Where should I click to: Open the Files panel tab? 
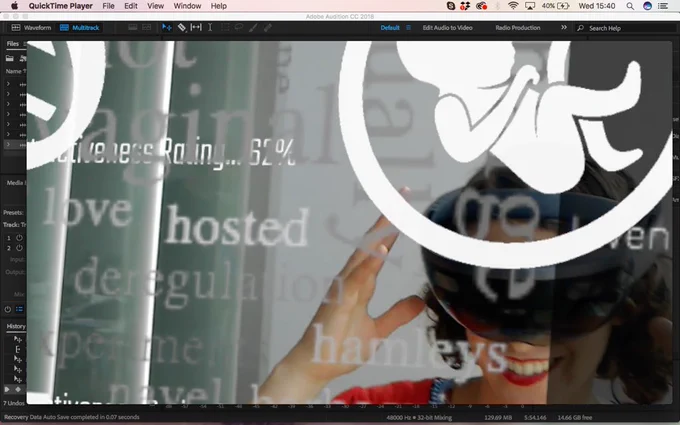coord(13,44)
